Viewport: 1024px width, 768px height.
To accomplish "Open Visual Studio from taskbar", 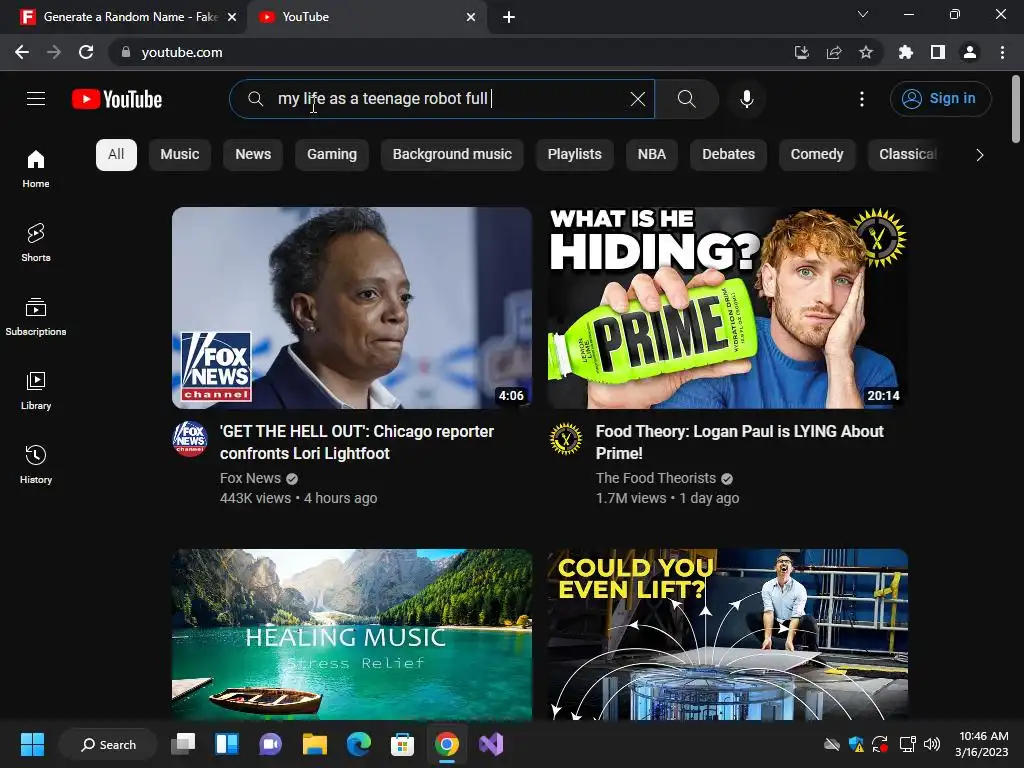I will click(x=491, y=744).
